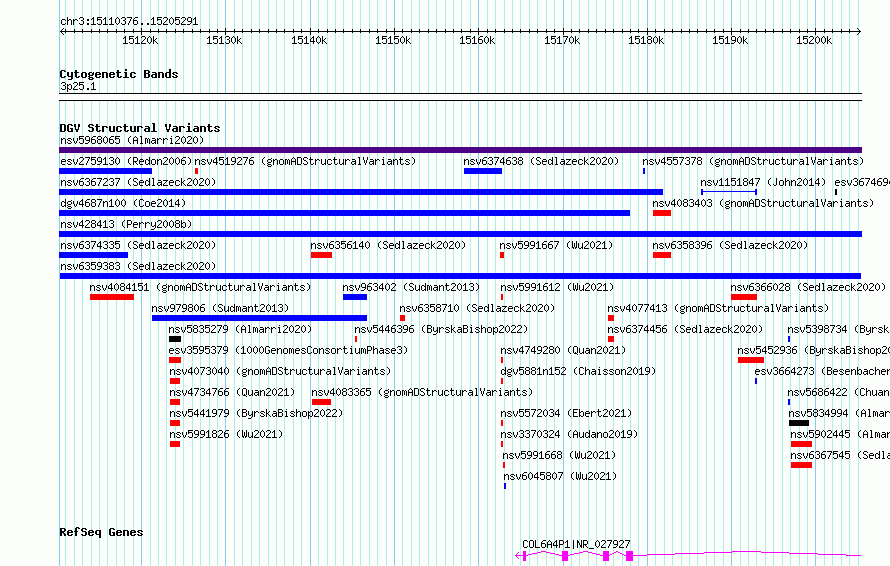The width and height of the screenshot is (890, 566).
Task: Click nsv6358710 (Sedlazeck2020) label
Action: point(477,308)
